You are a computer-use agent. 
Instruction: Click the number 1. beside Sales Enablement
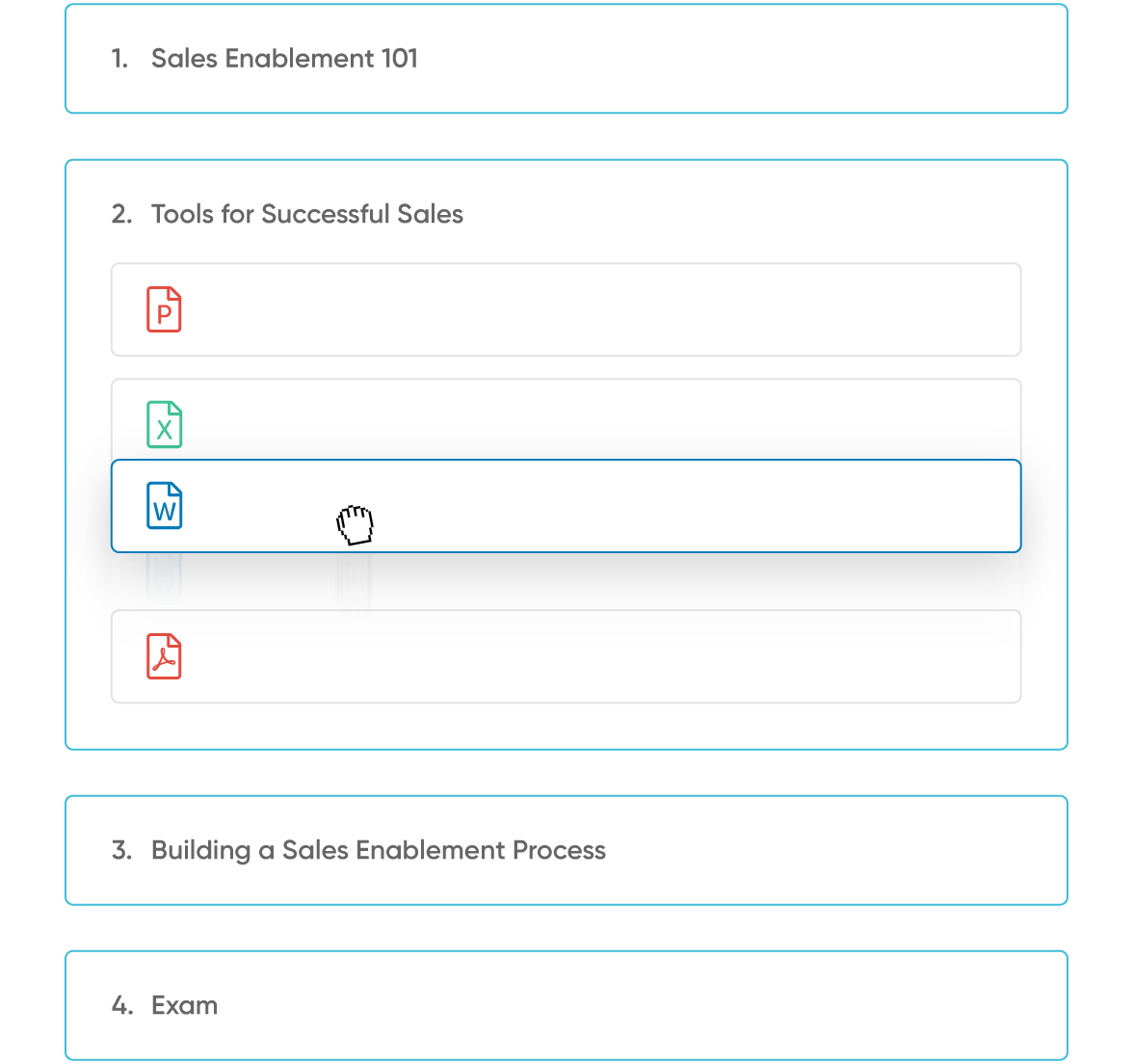[x=119, y=59]
